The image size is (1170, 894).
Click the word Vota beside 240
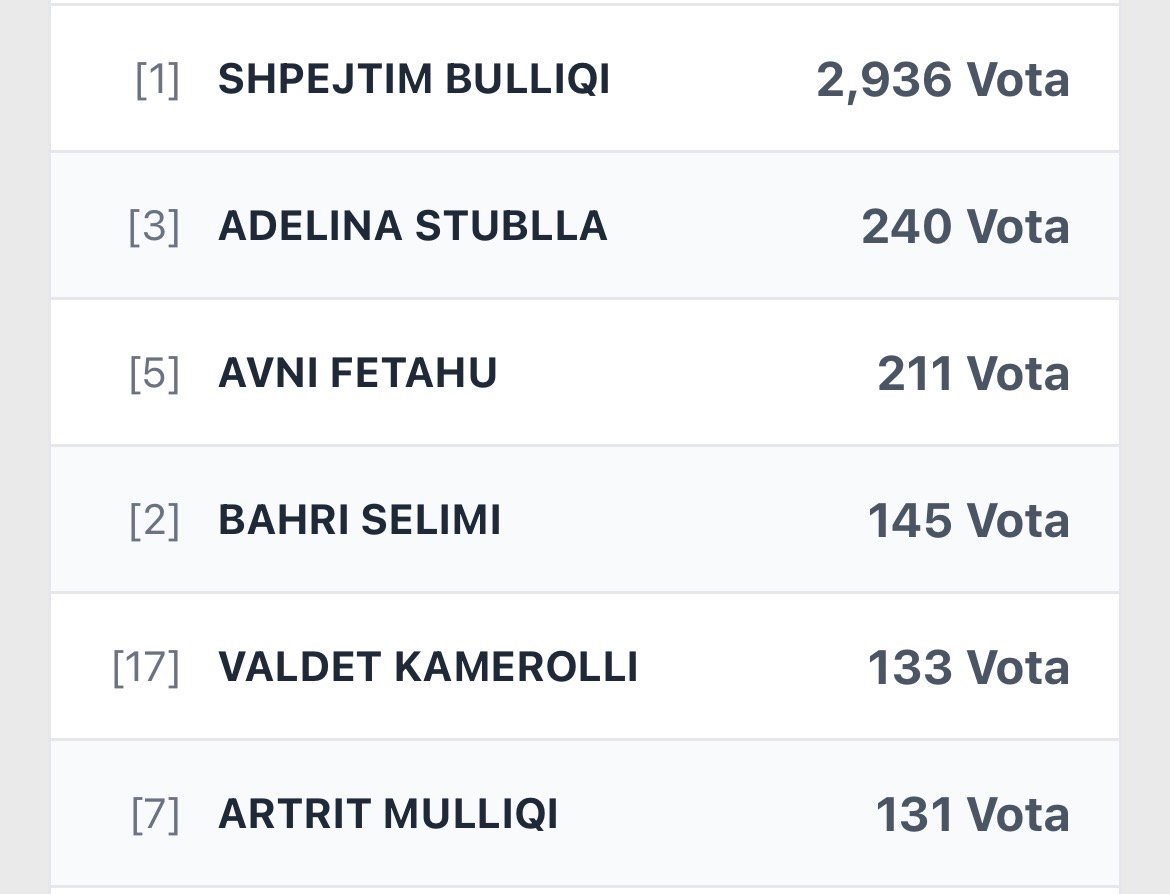(1018, 227)
